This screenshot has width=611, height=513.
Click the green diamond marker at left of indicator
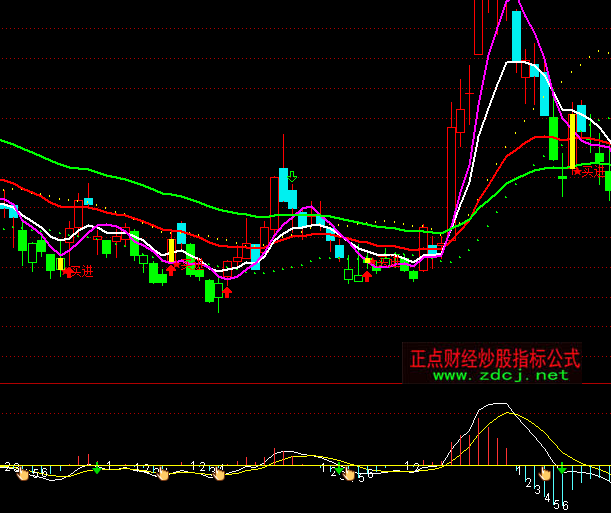click(97, 467)
